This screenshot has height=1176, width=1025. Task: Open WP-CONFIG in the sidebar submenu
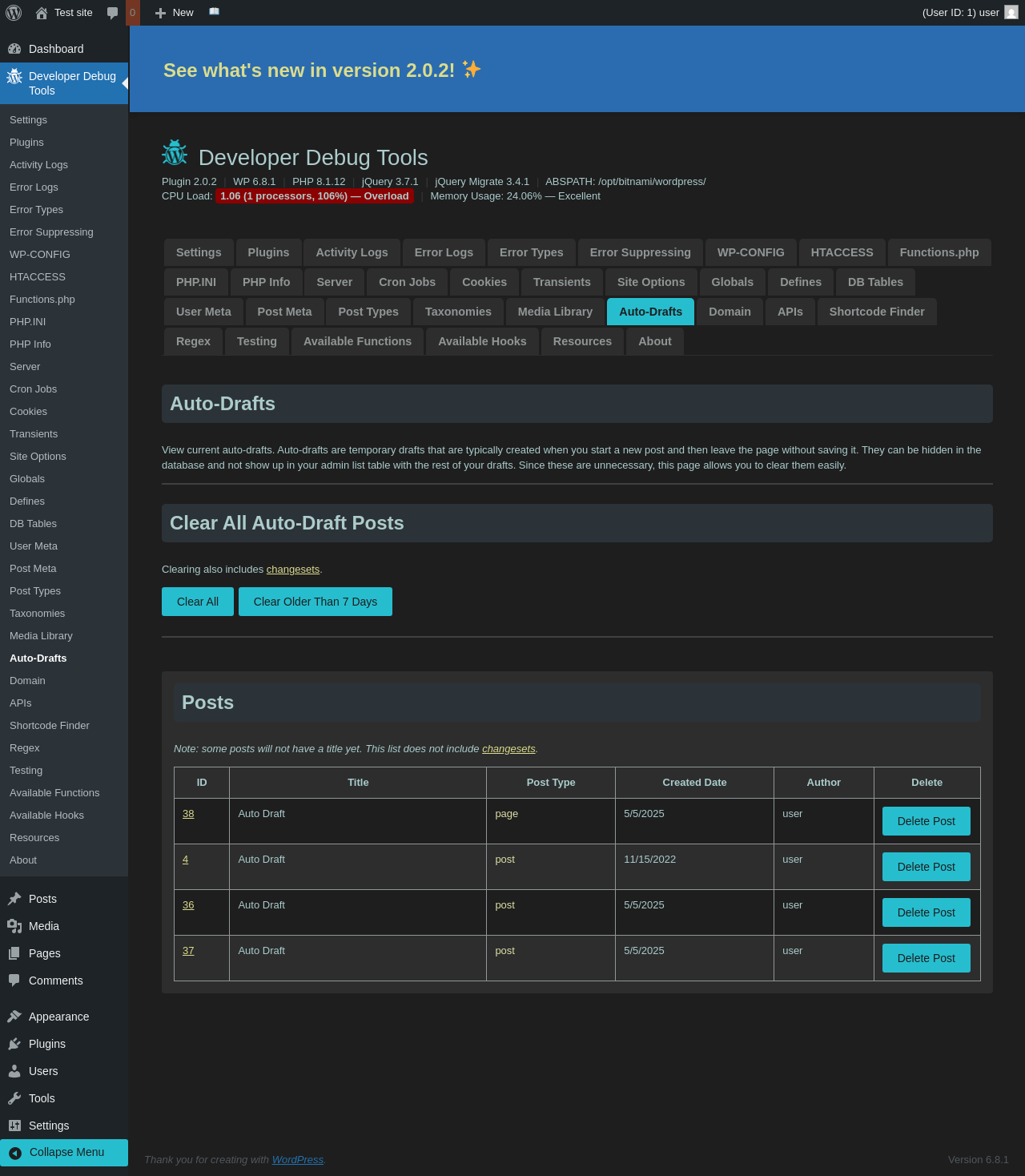tap(40, 254)
